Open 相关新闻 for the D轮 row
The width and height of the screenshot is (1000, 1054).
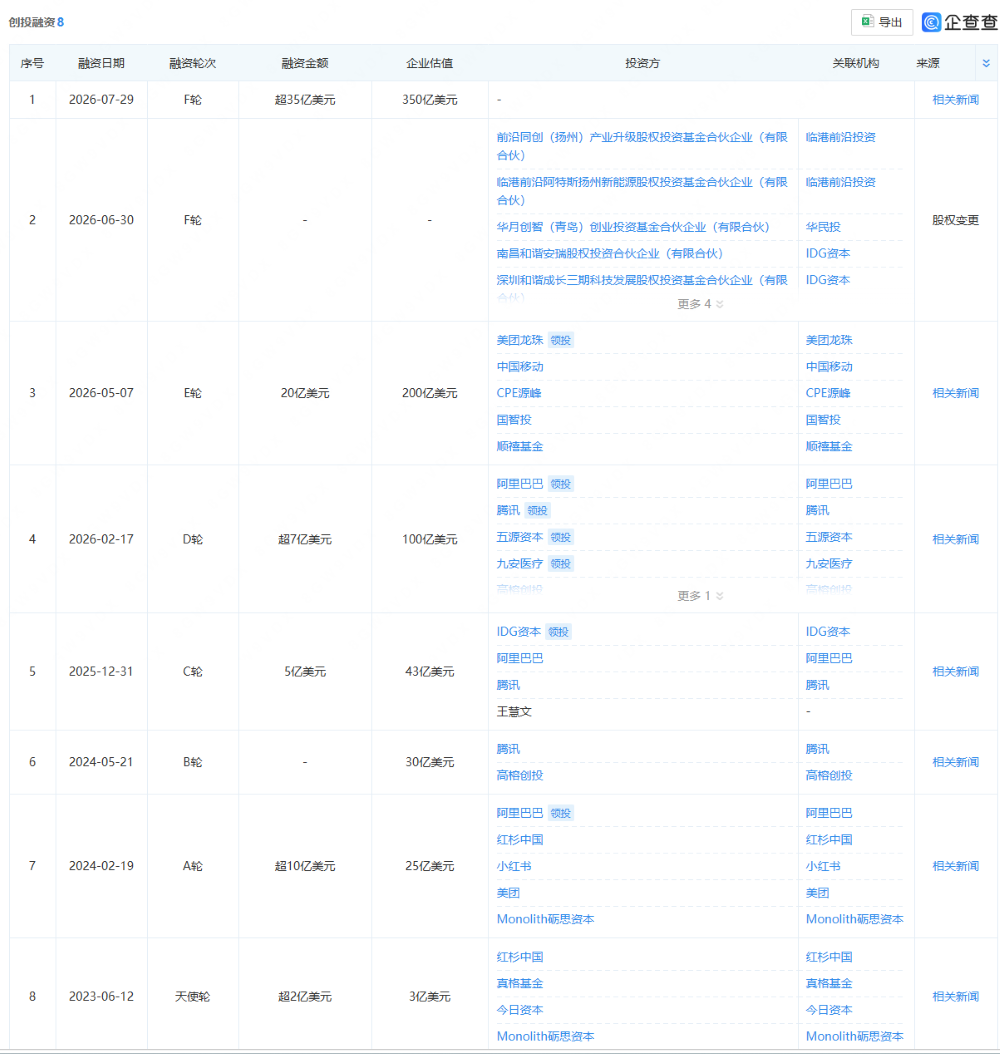click(956, 539)
